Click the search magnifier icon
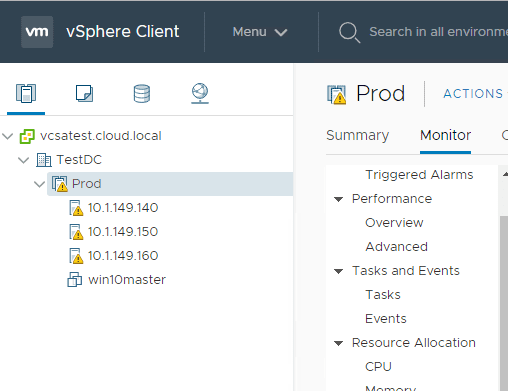Image resolution: width=508 pixels, height=391 pixels. [349, 32]
